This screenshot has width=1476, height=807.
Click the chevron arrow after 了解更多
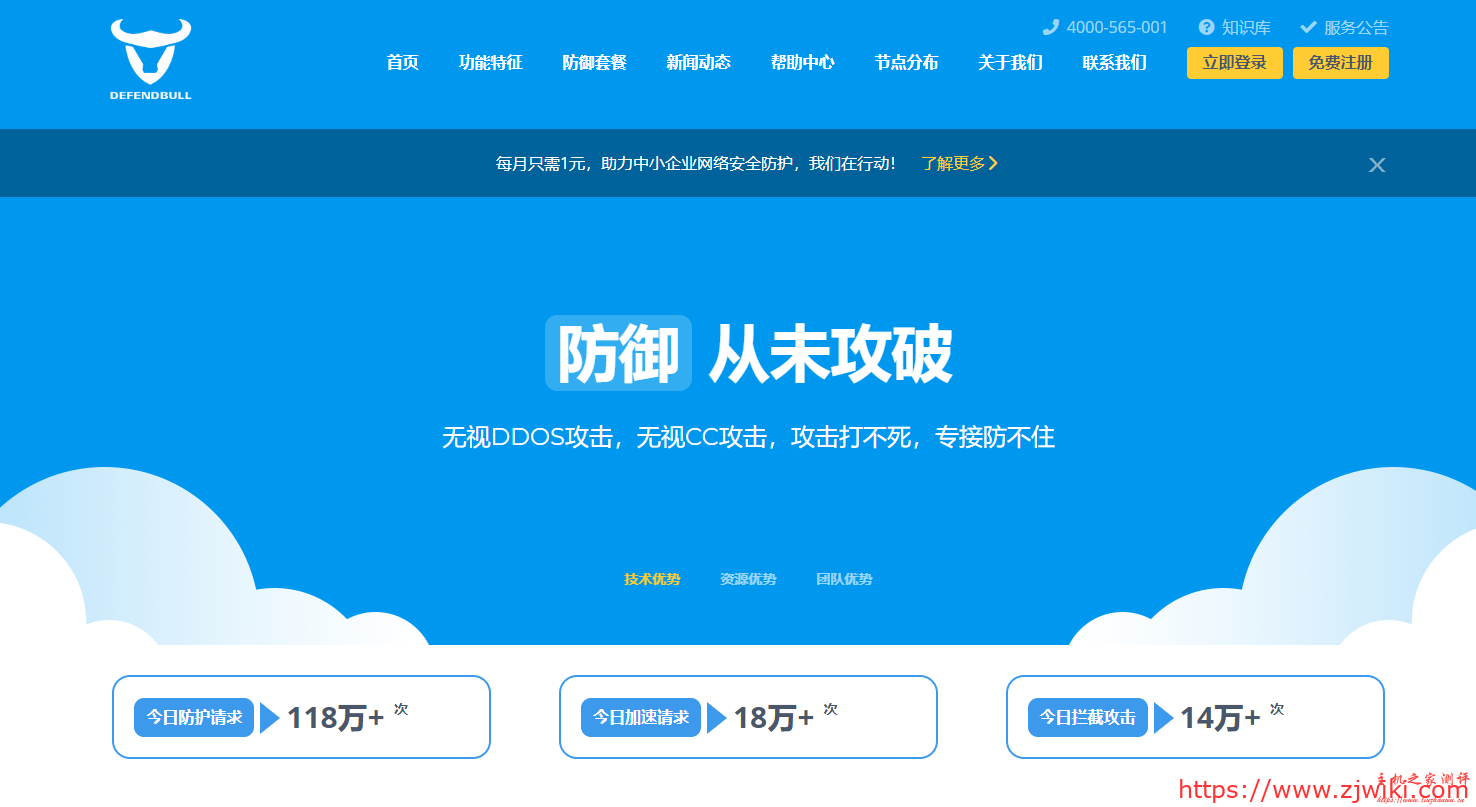coord(993,163)
